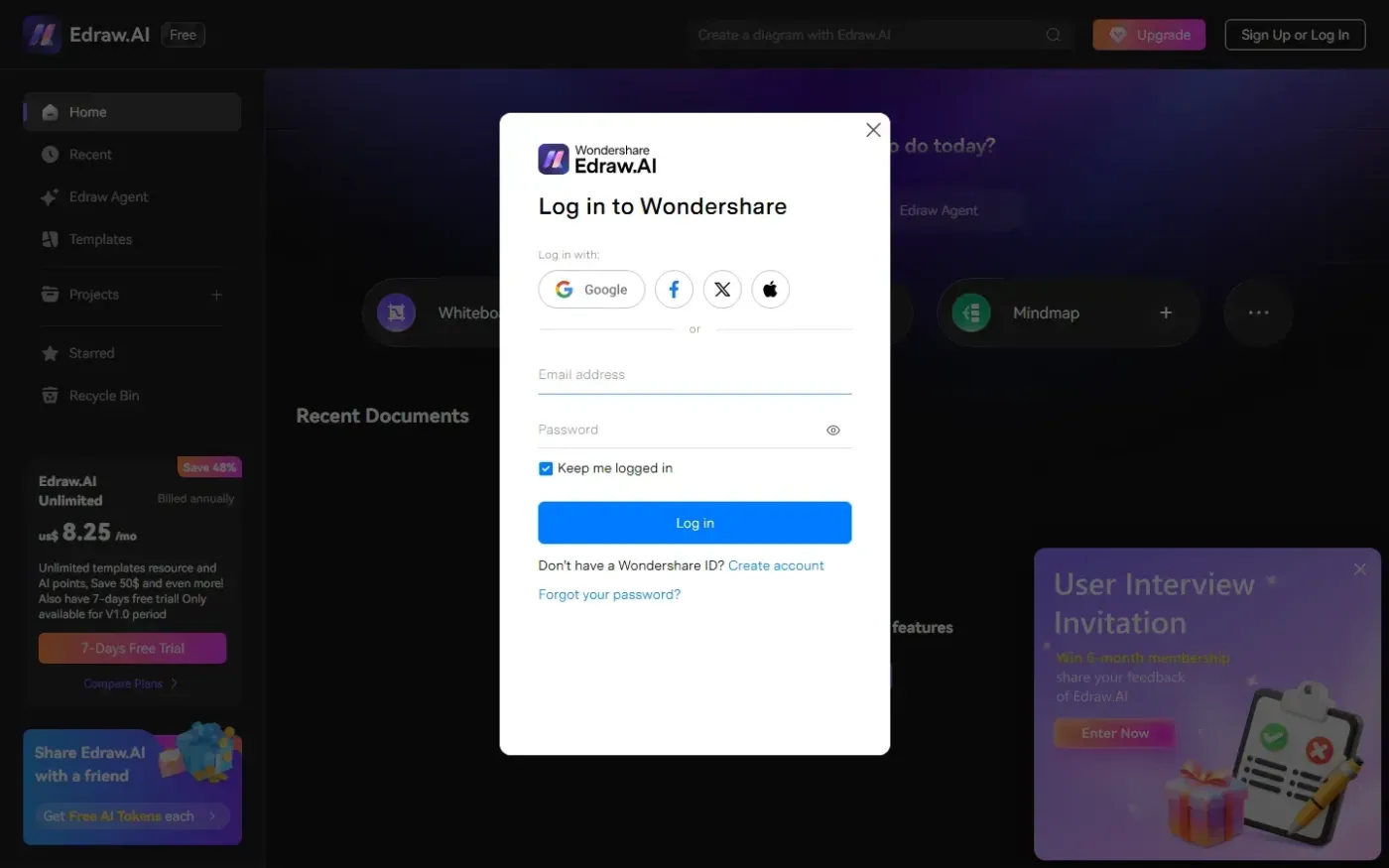The width and height of the screenshot is (1389, 868).
Task: Click the Email address input field
Action: pos(694,375)
